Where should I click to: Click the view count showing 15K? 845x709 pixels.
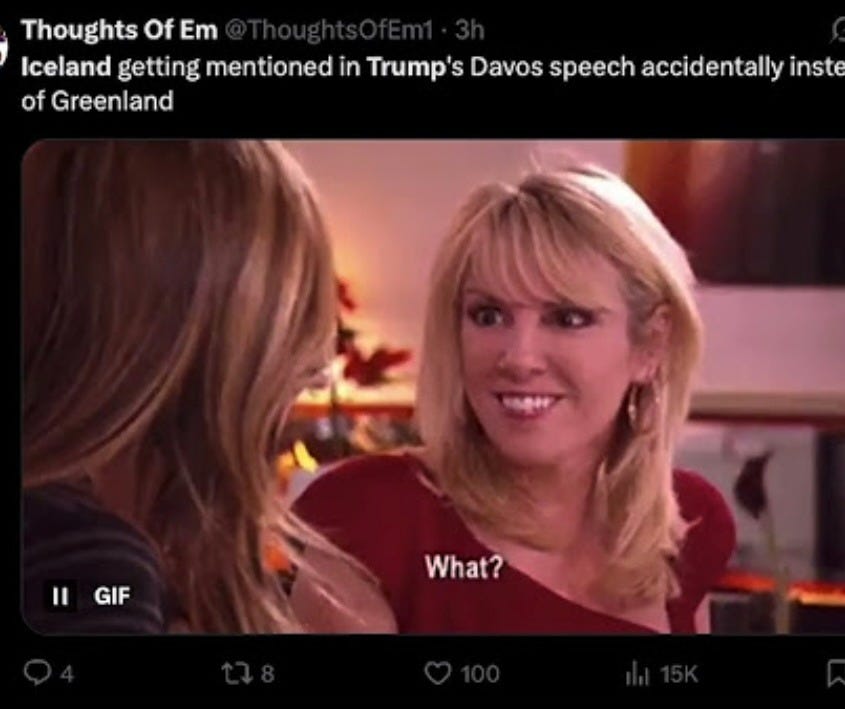point(679,675)
